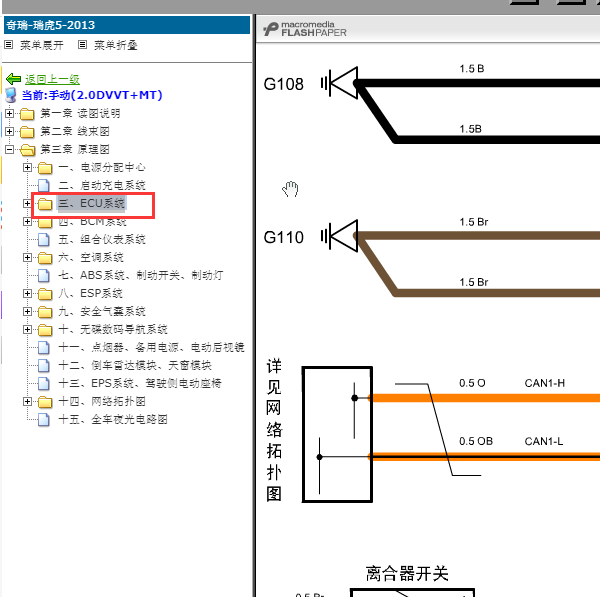Select 第三章 原理图 chapter

75,149
